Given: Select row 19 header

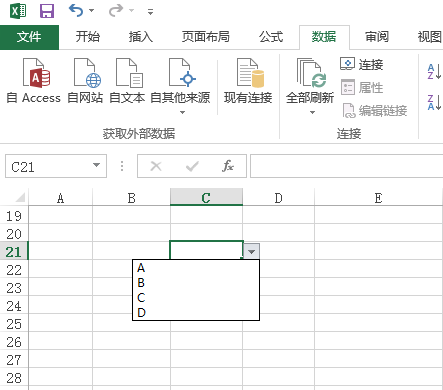Looking at the screenshot, I should coord(14,216).
